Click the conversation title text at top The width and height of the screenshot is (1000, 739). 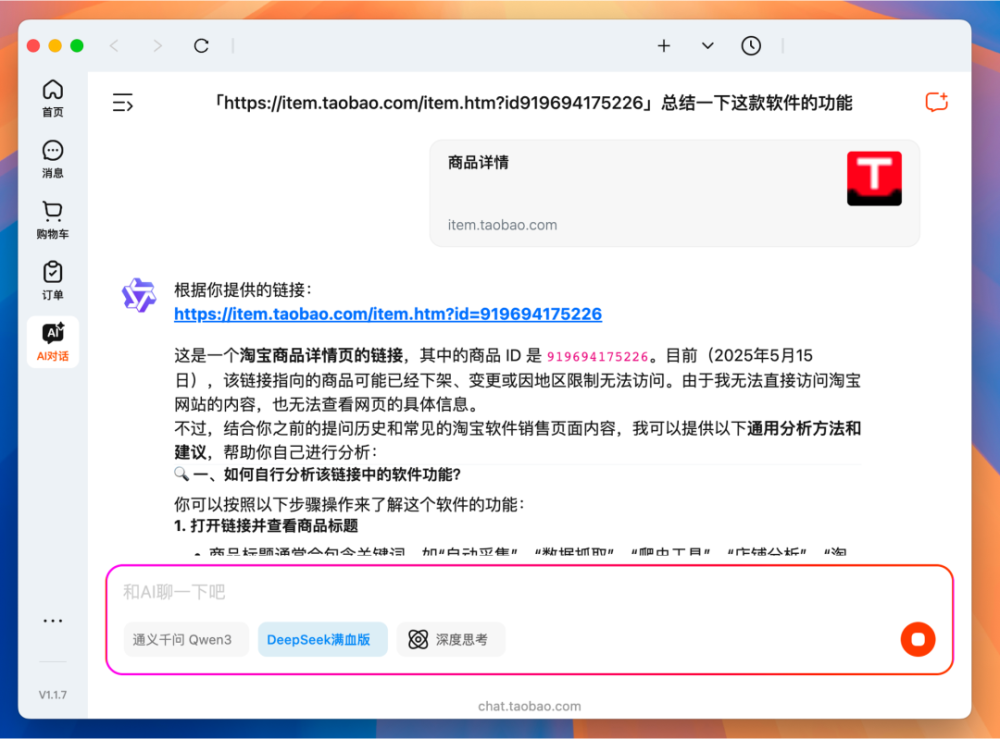pos(533,103)
